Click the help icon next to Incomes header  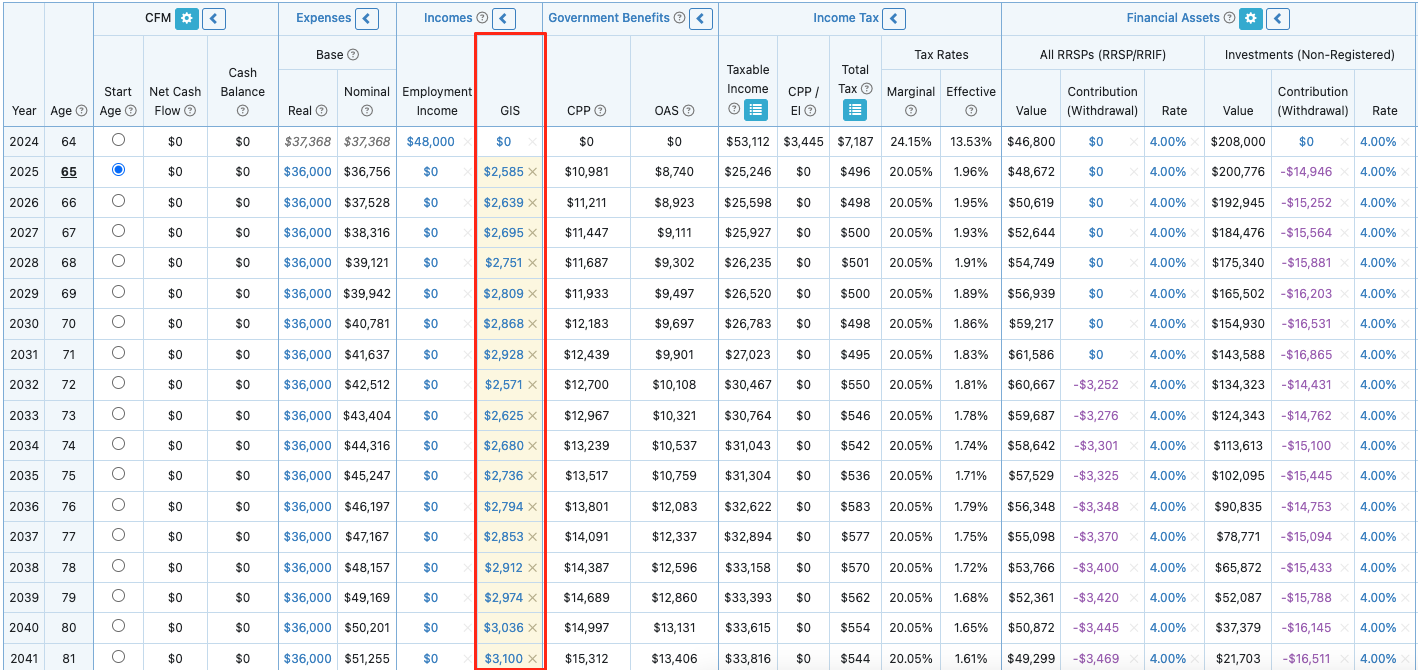482,18
